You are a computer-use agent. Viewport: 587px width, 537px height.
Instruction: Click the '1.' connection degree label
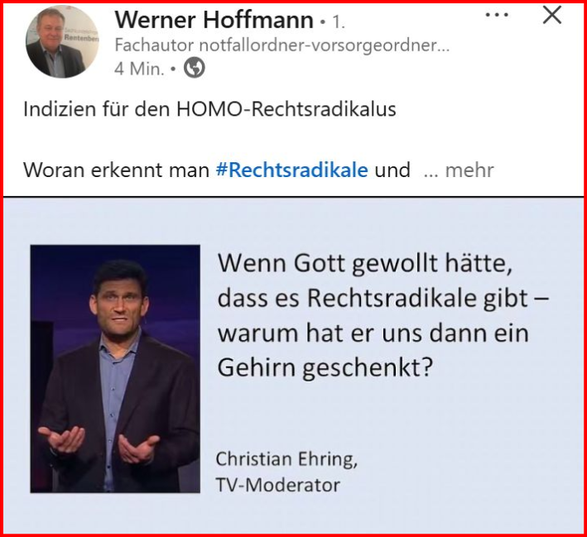(338, 22)
